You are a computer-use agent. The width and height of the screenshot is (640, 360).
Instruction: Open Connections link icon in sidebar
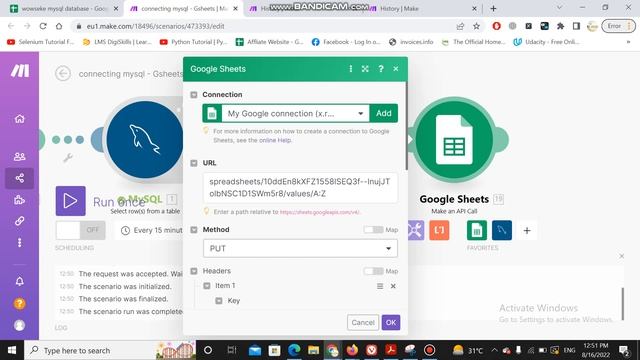click(x=19, y=221)
